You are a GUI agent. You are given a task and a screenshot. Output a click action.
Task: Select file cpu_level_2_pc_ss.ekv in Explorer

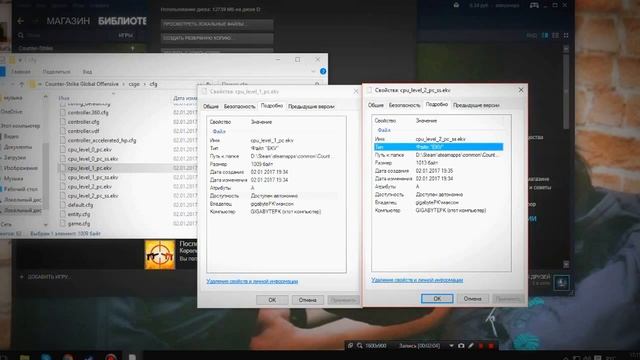[x=93, y=196]
